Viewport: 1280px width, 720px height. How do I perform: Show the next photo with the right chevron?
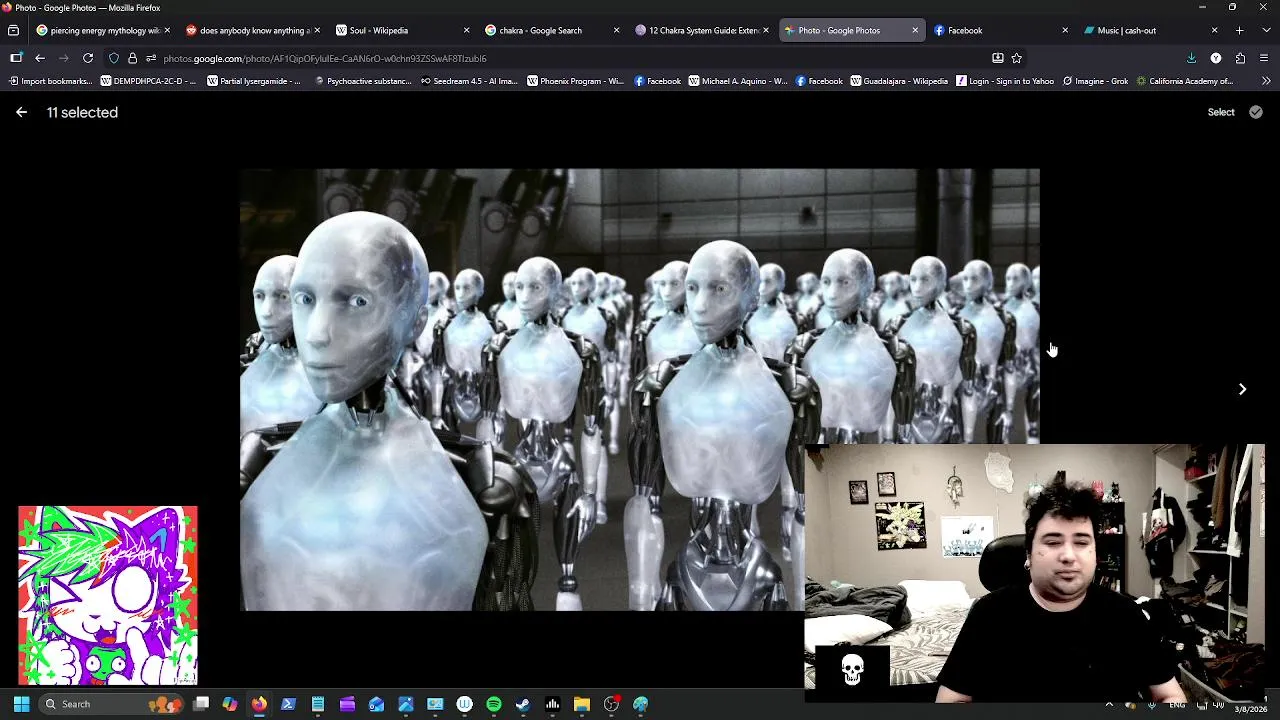1242,389
